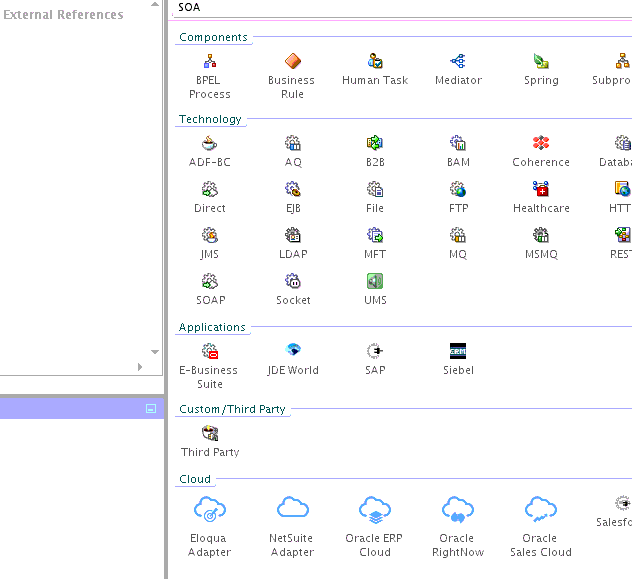Click the Business Rule component

click(x=292, y=62)
